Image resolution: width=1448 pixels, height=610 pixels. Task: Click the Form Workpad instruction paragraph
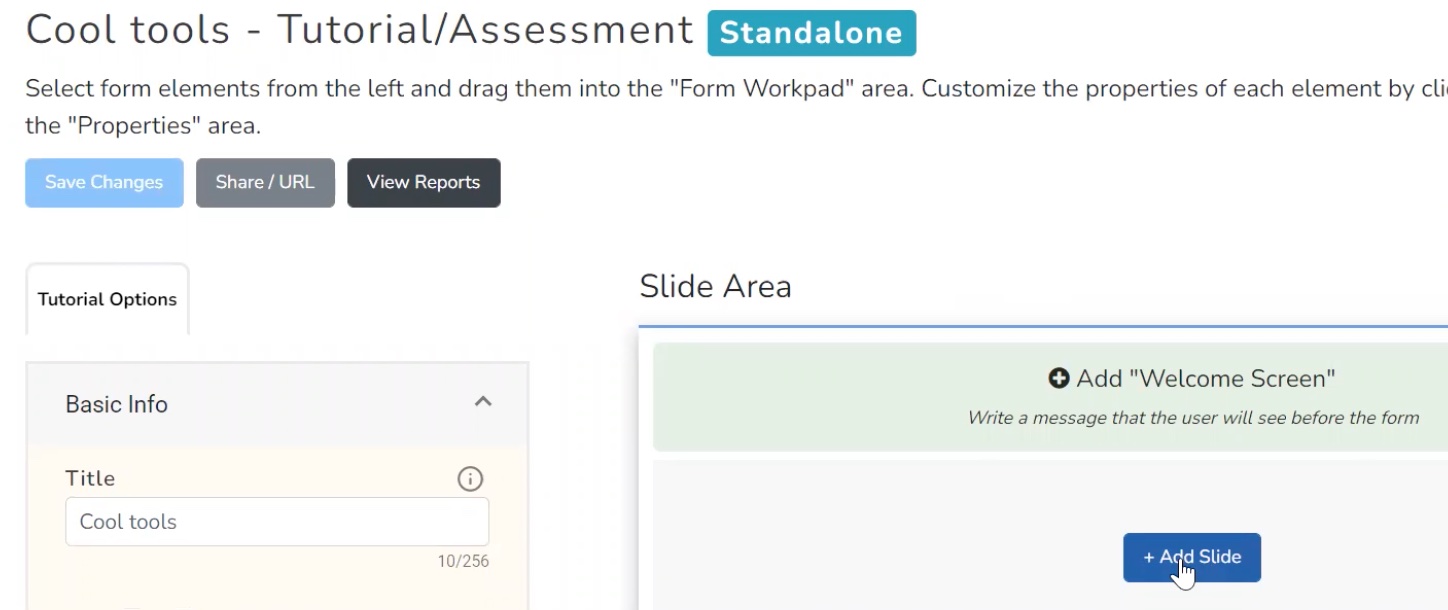(700, 88)
